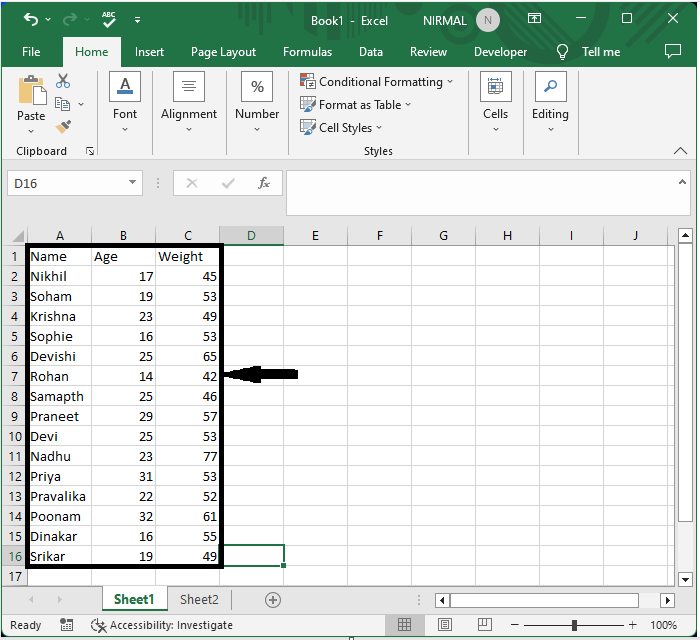Screen dimensions: 700x640
Task: Click the formula bar Cancel X icon
Action: (x=192, y=183)
